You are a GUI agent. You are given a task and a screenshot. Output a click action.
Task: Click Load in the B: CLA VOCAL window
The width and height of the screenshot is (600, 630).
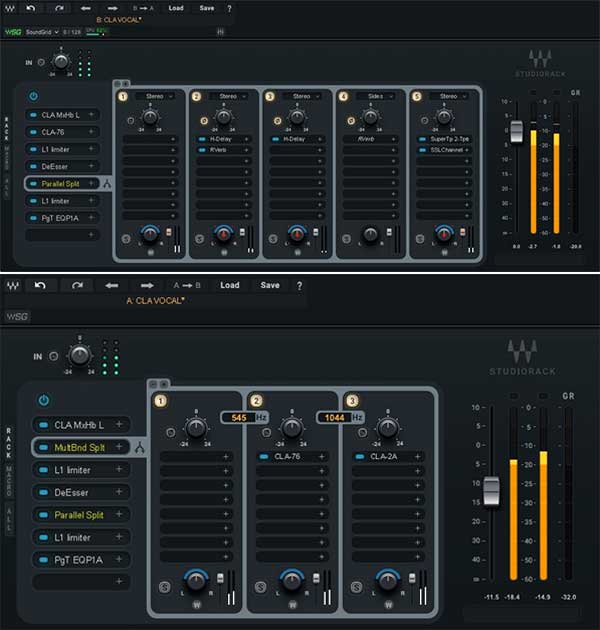coord(176,8)
